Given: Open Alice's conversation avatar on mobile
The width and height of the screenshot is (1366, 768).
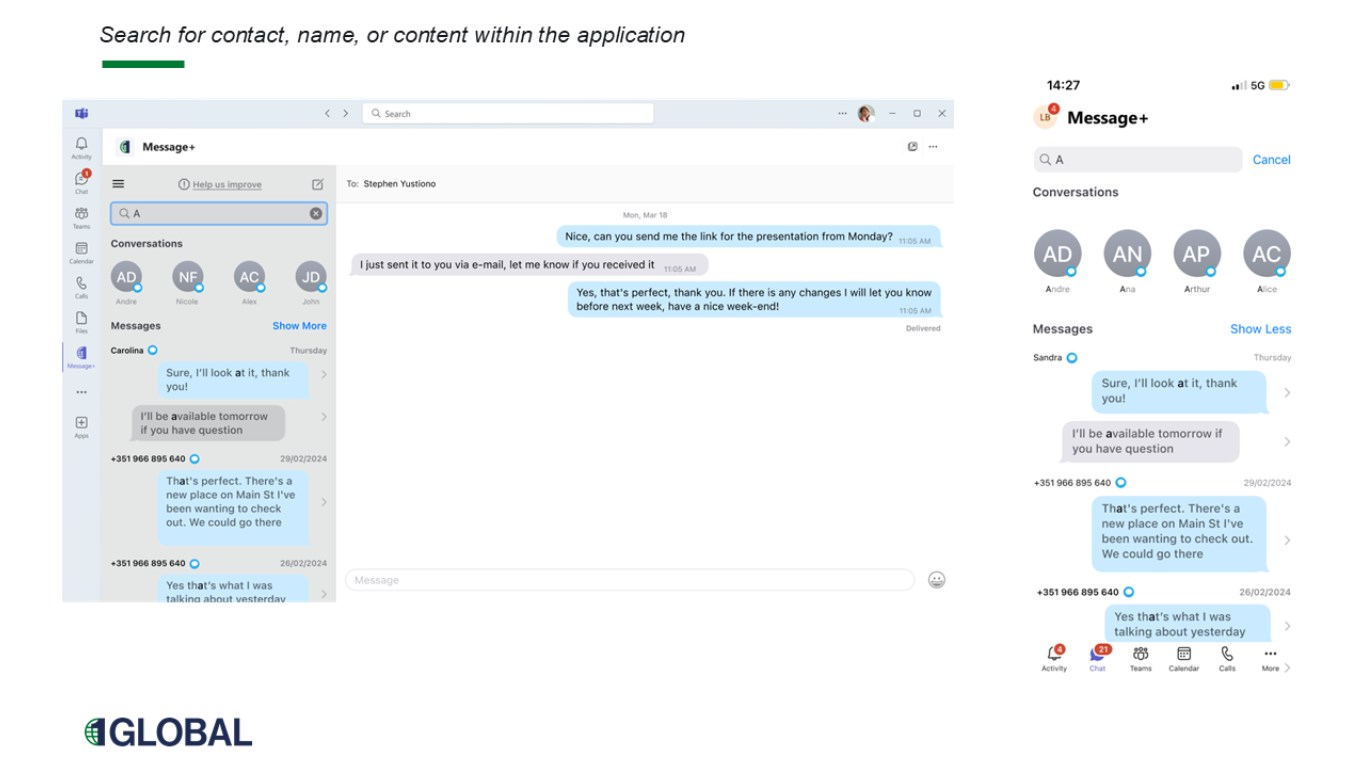Looking at the screenshot, I should [x=1266, y=254].
